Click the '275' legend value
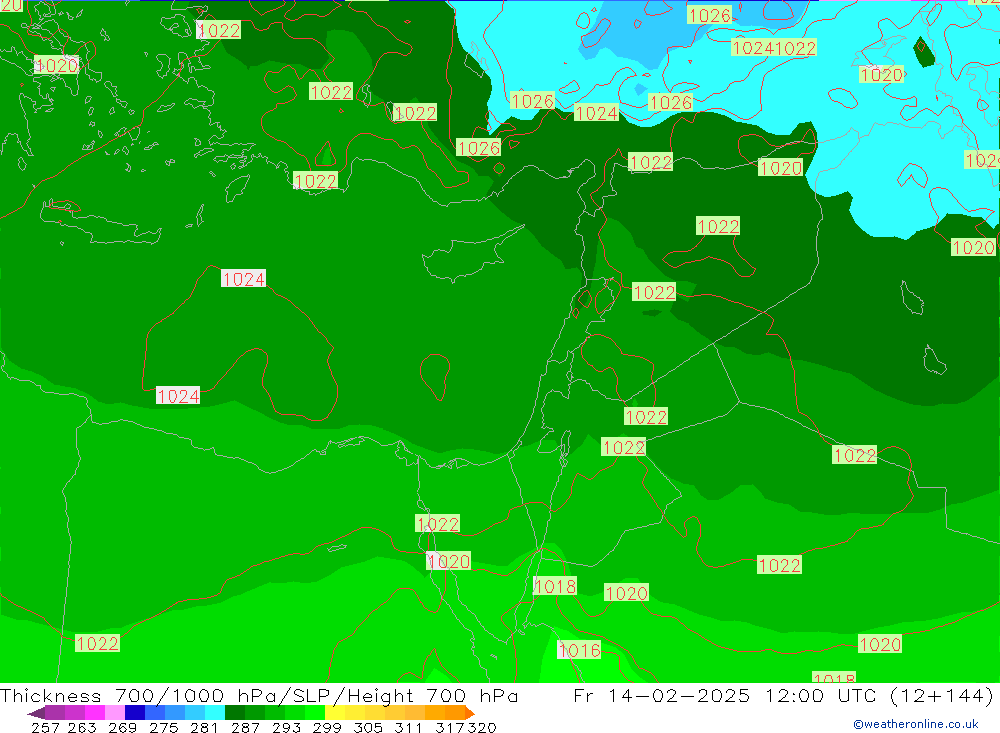Viewport: 1000px width, 733px height. [163, 727]
